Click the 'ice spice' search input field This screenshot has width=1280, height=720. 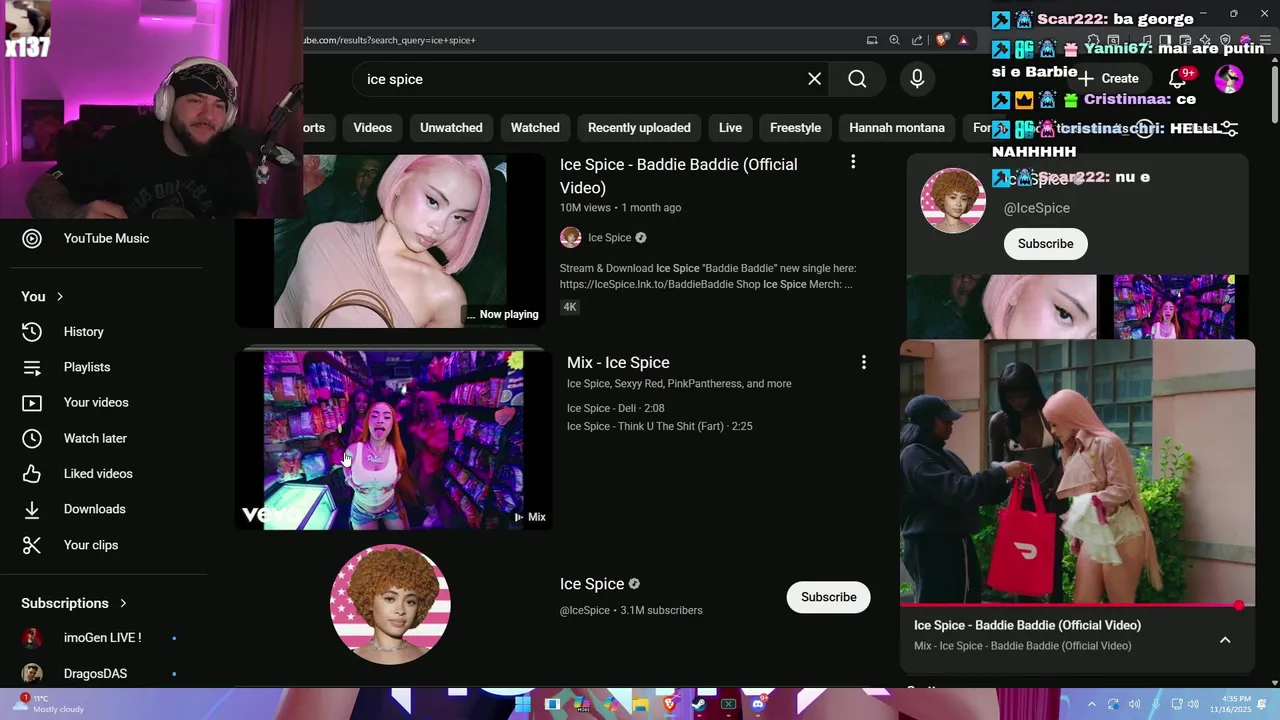click(580, 79)
